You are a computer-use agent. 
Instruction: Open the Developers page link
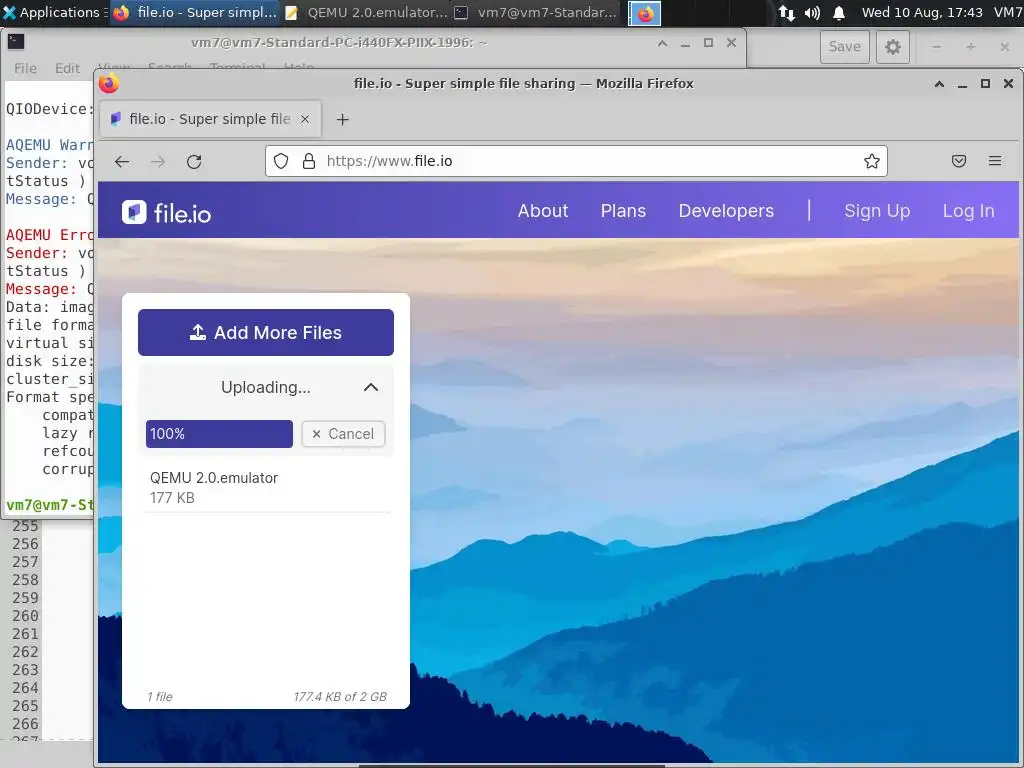point(726,211)
